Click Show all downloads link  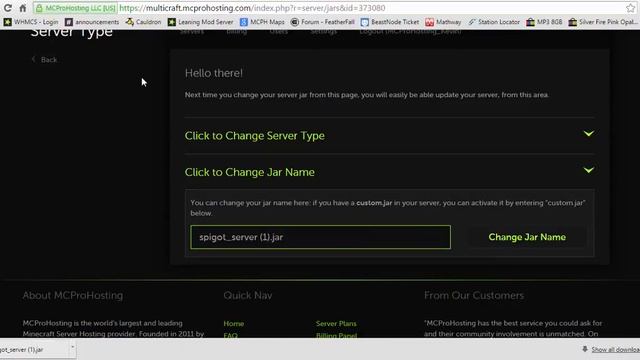[x=616, y=350]
